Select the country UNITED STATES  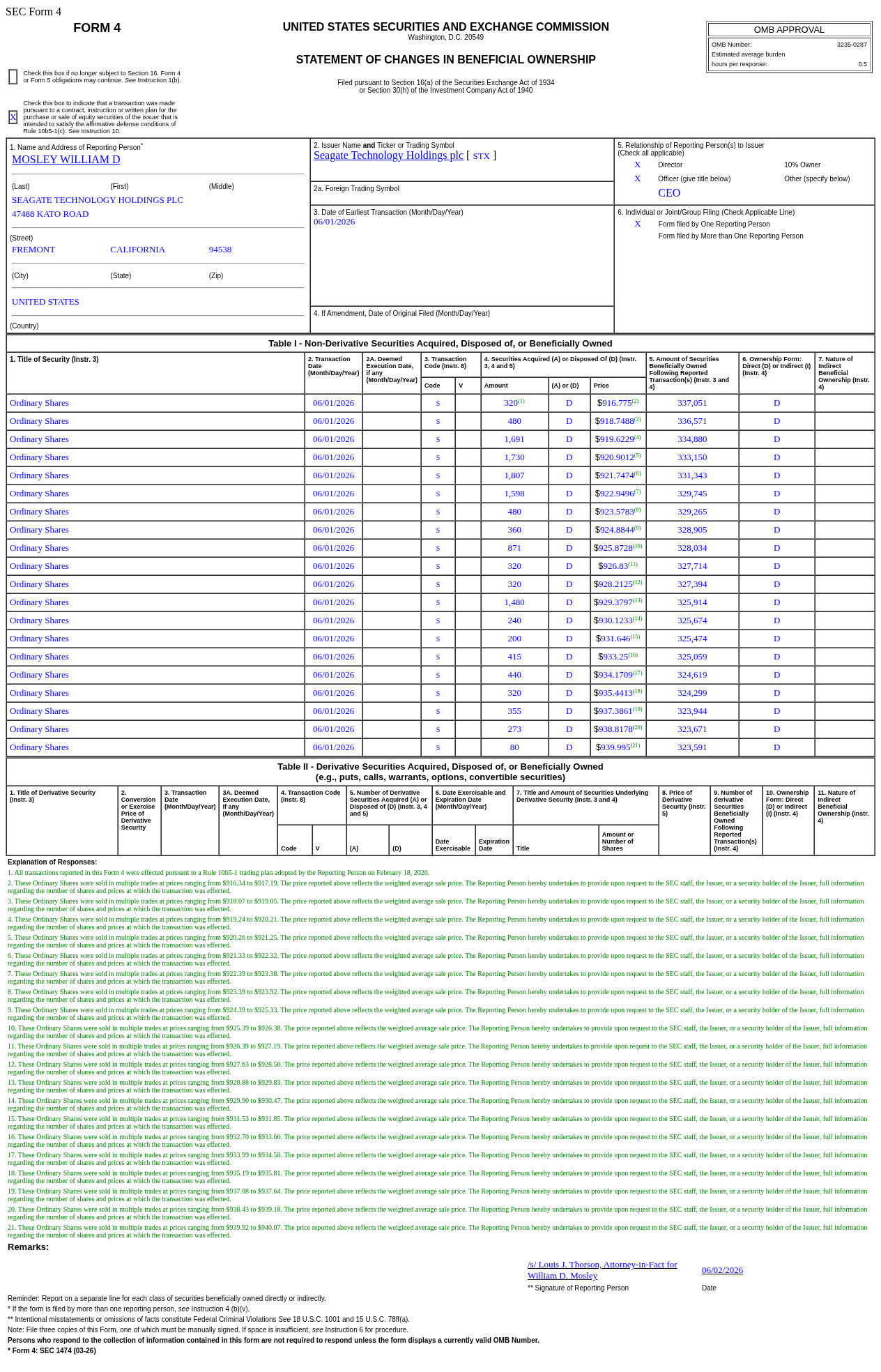pos(45,302)
